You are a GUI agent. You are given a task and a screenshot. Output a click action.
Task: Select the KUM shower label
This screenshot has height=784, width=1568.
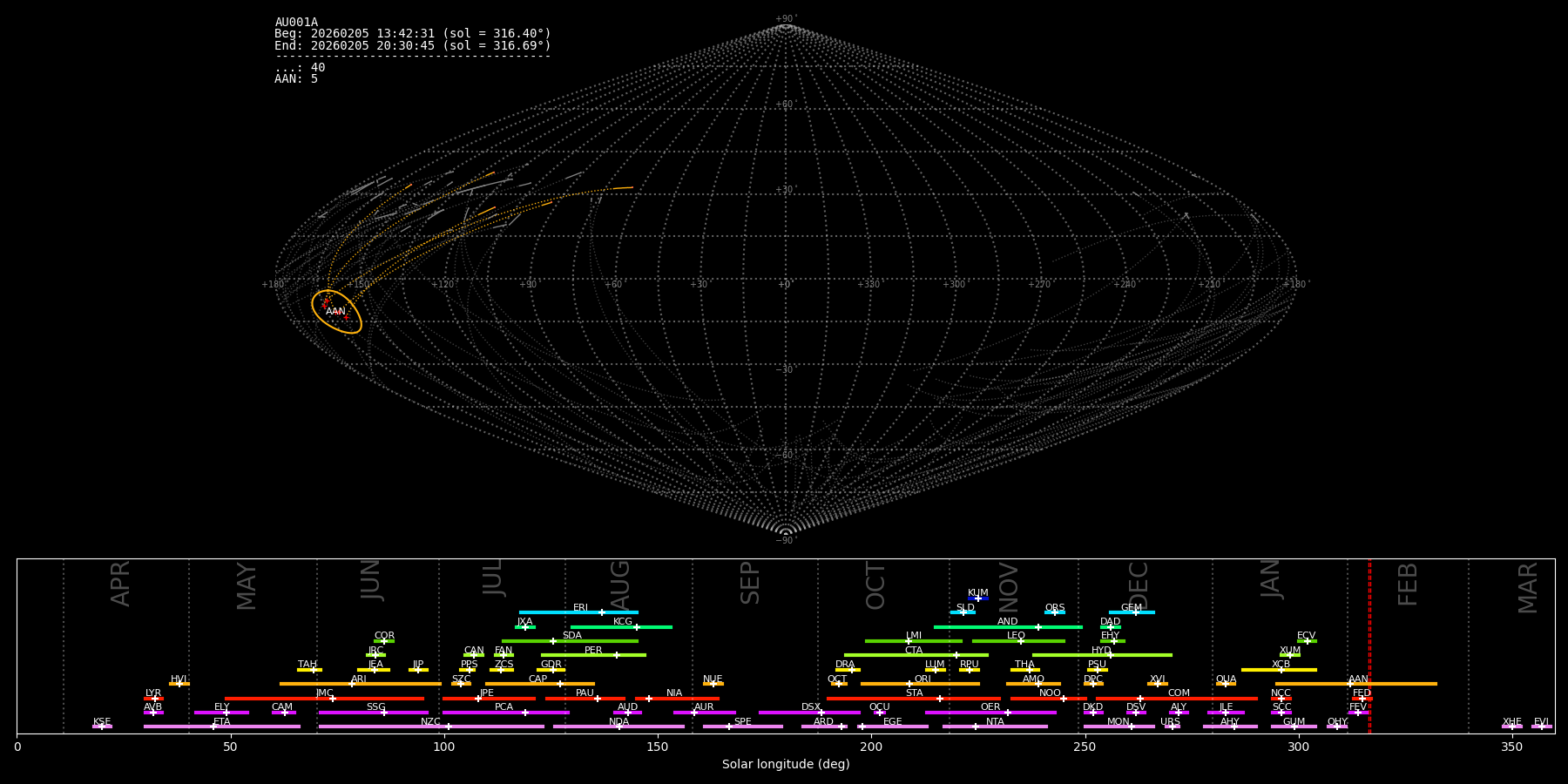pyautogui.click(x=978, y=593)
